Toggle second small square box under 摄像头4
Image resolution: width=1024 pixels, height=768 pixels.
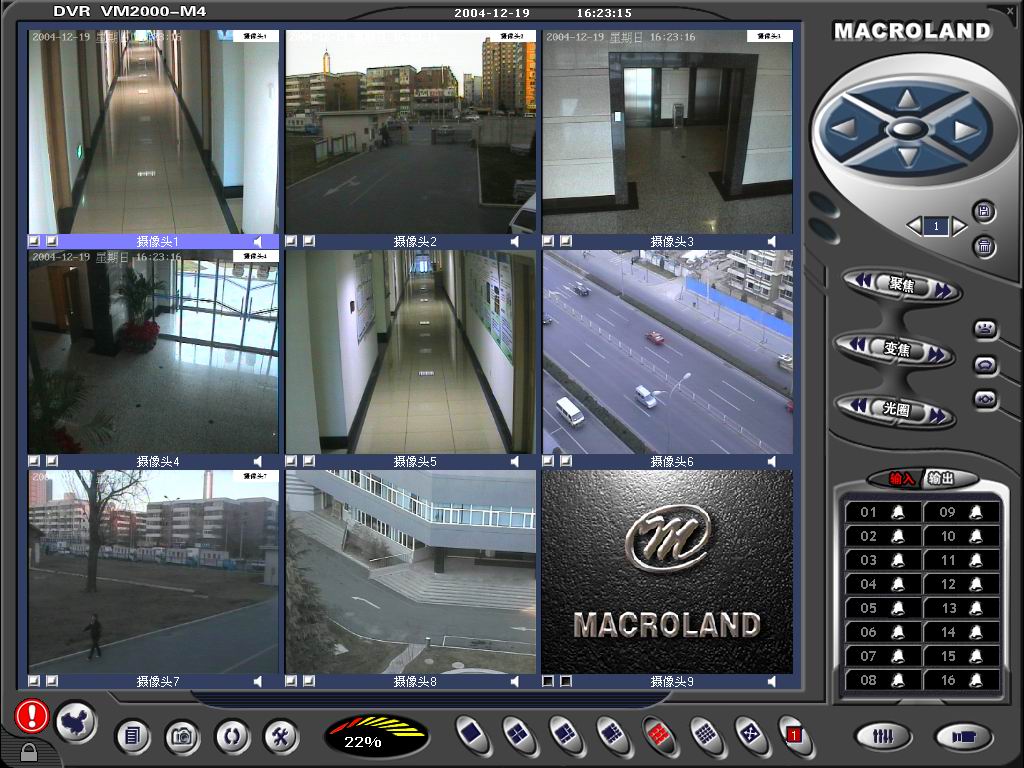[52, 461]
